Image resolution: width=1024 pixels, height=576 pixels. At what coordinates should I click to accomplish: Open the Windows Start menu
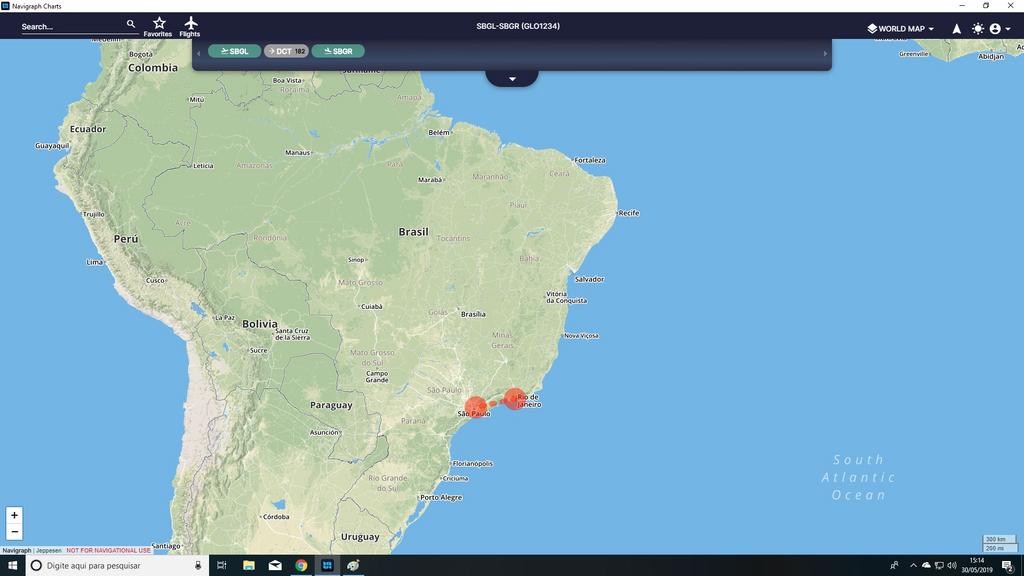(x=12, y=566)
